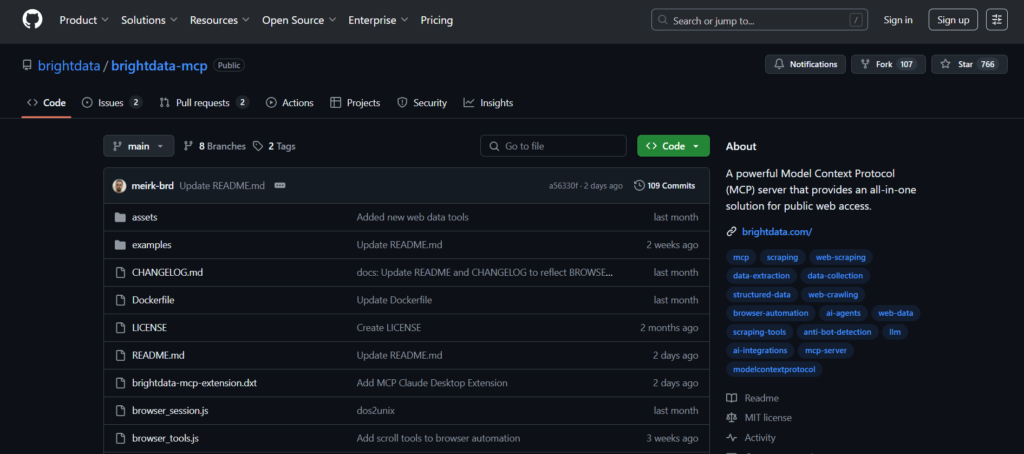1024x454 pixels.
Task: Open the brightdata.com/ website link
Action: tap(777, 231)
